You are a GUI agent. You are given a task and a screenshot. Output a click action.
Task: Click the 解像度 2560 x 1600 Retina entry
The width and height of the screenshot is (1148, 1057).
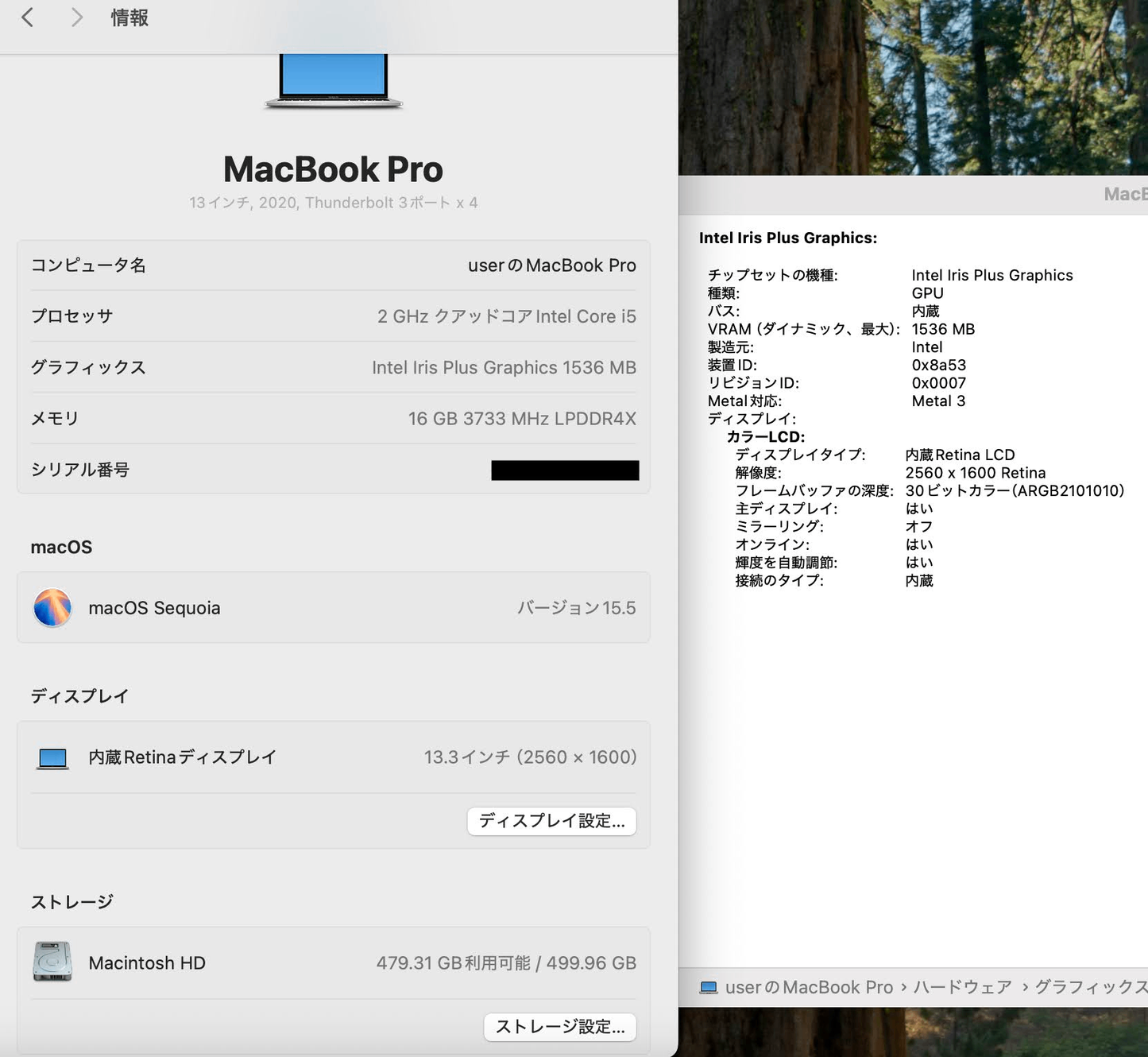pyautogui.click(x=976, y=472)
